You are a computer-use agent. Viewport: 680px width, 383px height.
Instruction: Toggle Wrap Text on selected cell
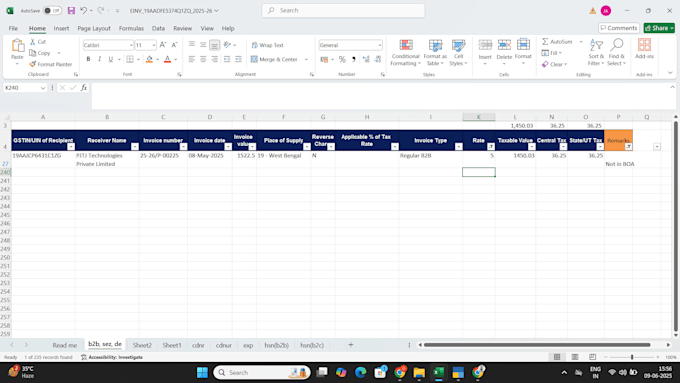[268, 45]
